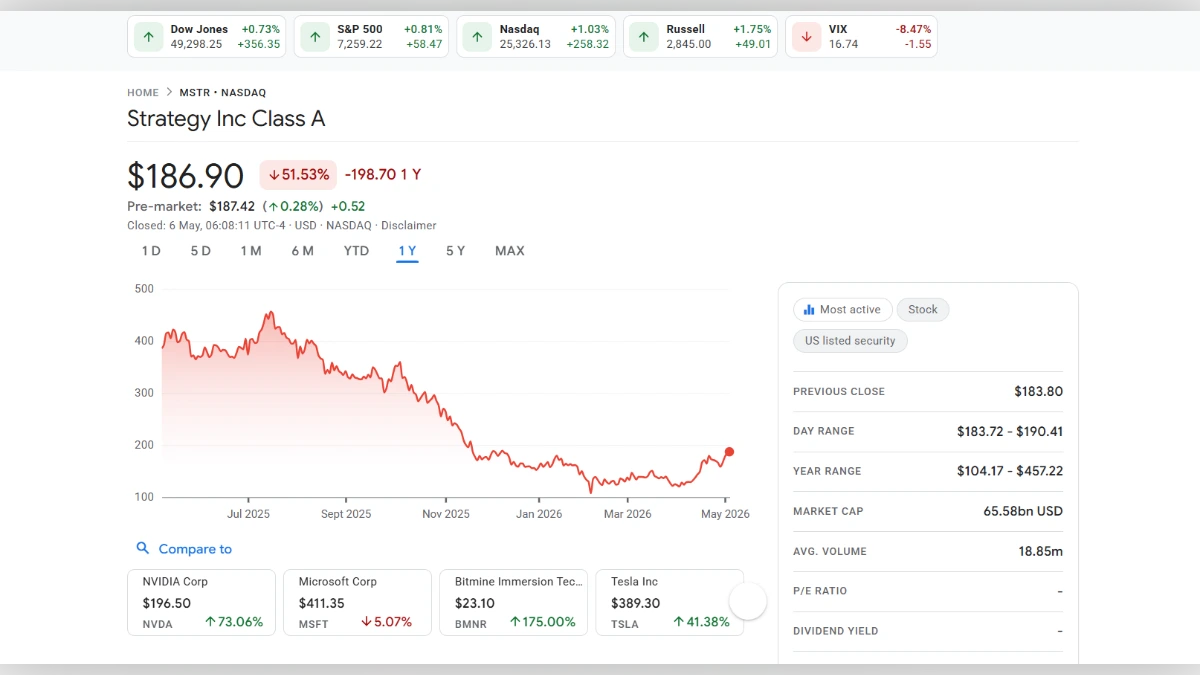1200x675 pixels.
Task: Open the Nasdaq index card
Action: 536,37
